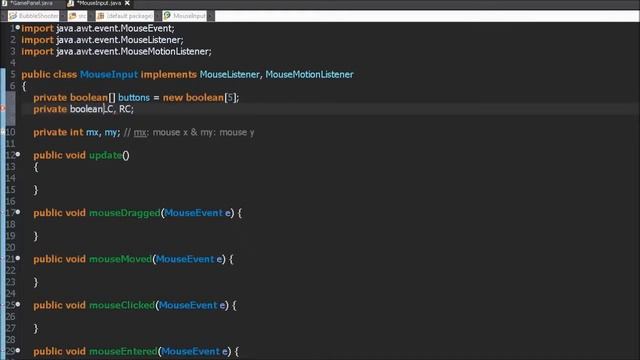
Task: Click the 'mx' variable in the int declaration
Action: [x=92, y=132]
